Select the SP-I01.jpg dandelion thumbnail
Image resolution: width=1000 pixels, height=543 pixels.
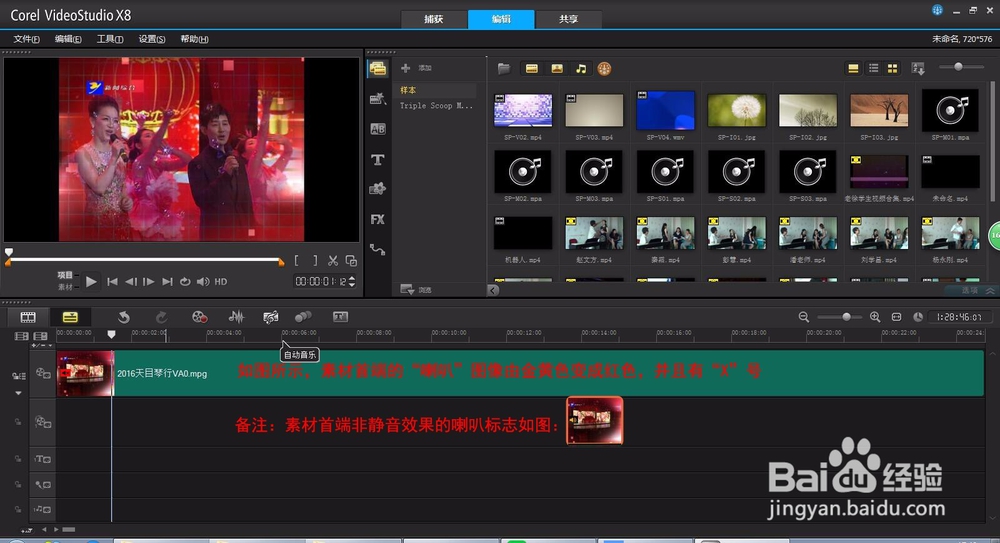[x=737, y=110]
